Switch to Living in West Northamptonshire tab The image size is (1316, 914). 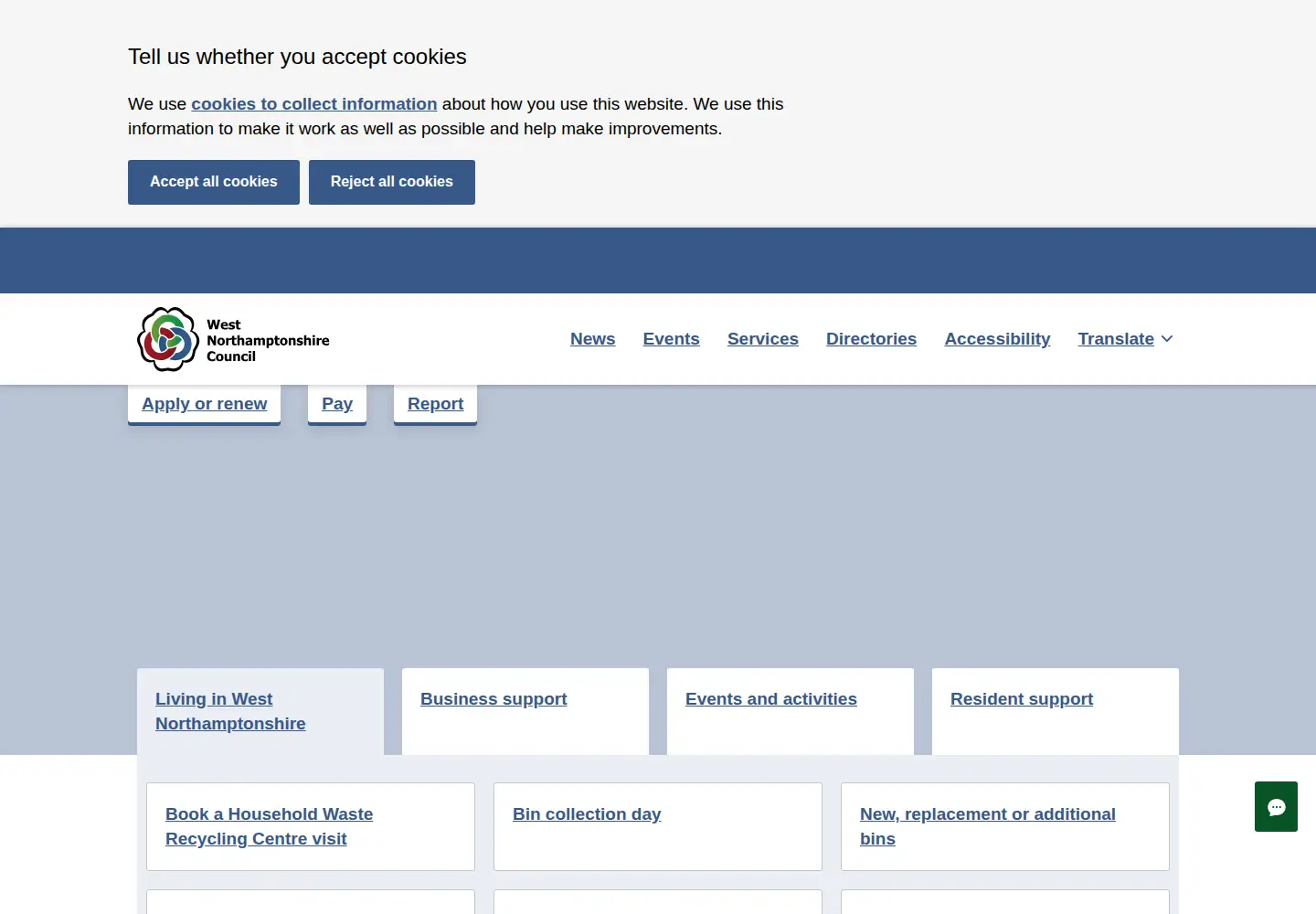(x=260, y=711)
